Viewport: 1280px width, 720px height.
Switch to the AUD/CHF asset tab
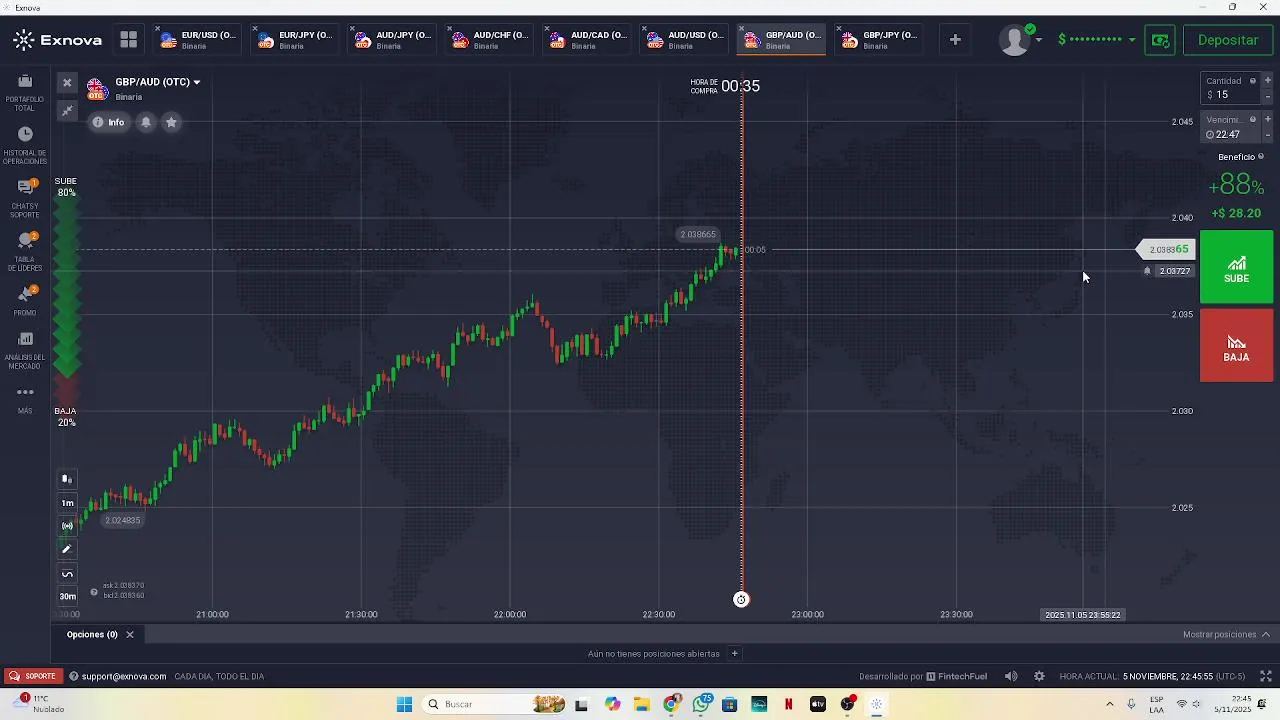point(490,40)
